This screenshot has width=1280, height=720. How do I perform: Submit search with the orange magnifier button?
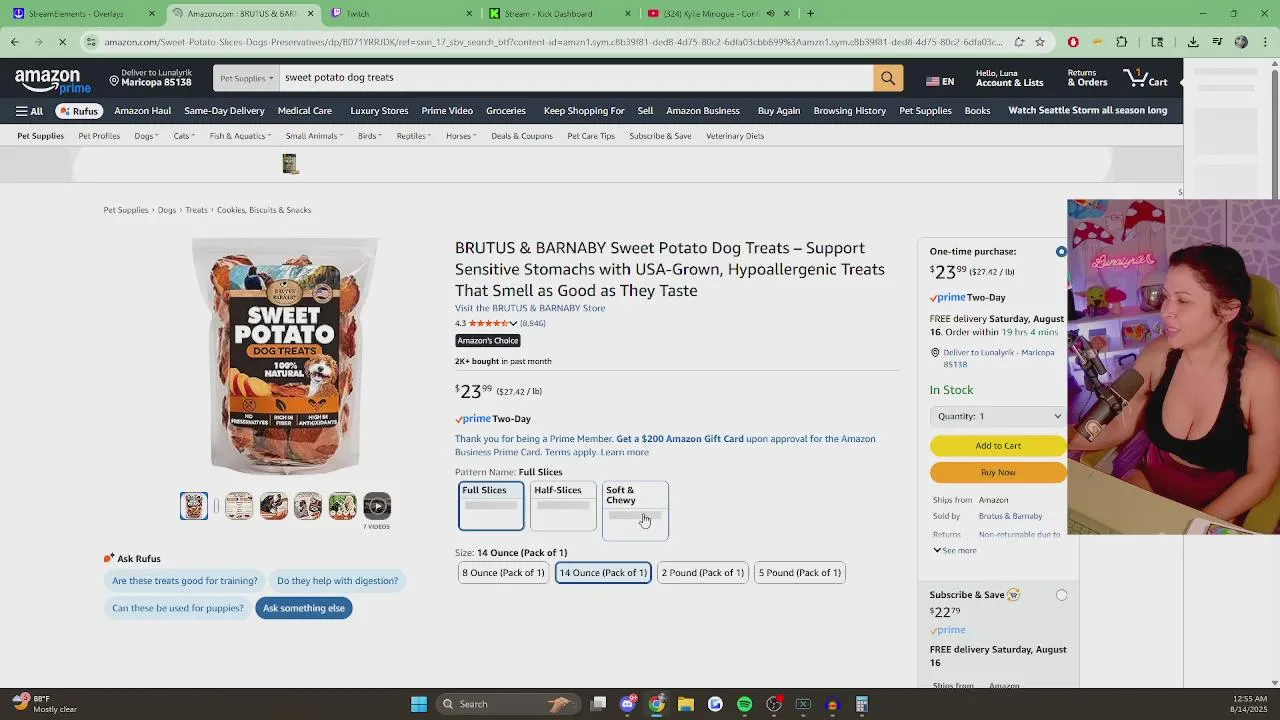pos(888,78)
